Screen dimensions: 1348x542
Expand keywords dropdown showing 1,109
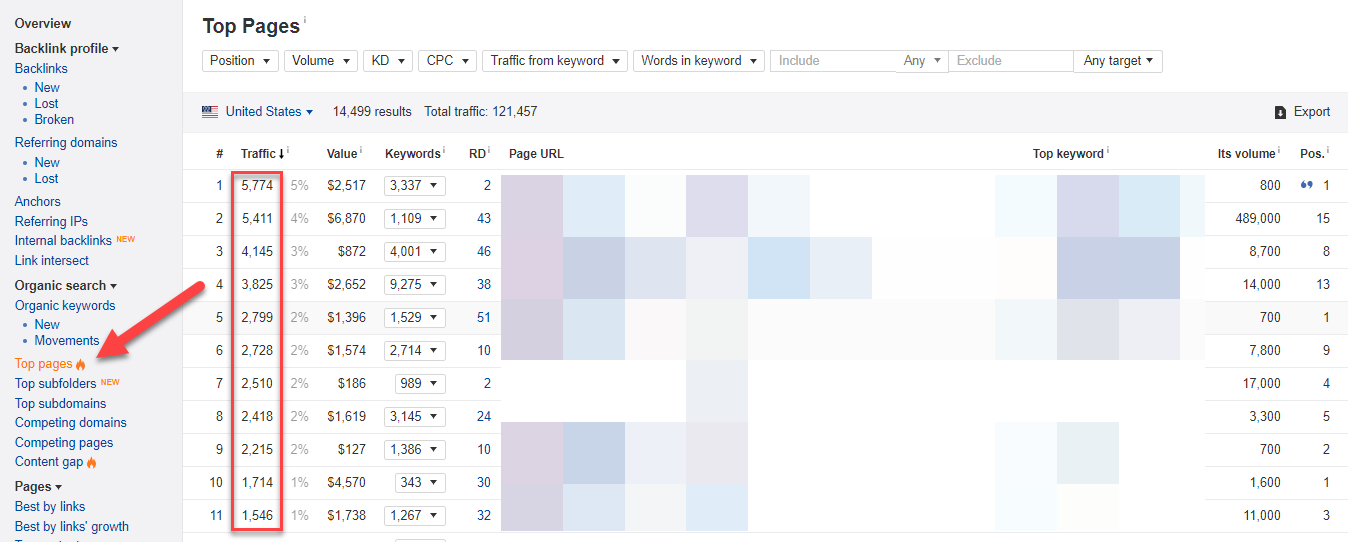pos(415,219)
